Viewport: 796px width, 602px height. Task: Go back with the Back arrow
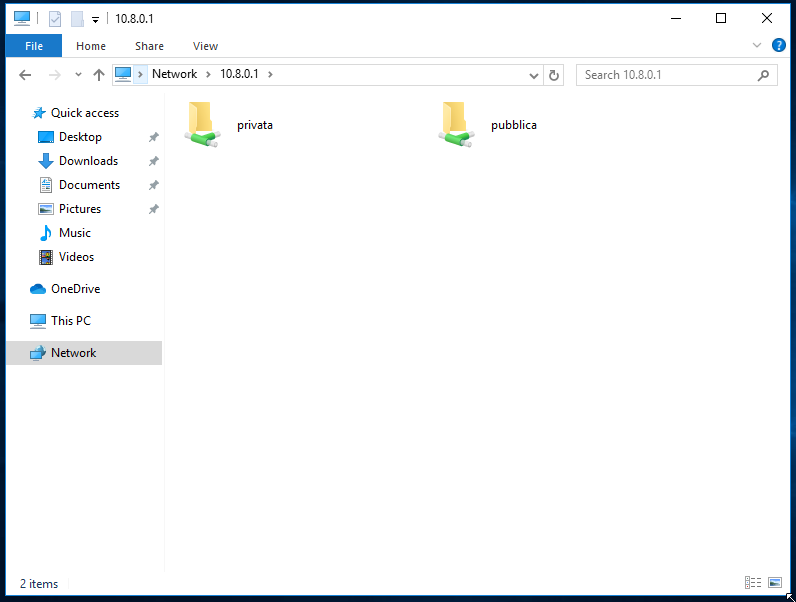[25, 75]
